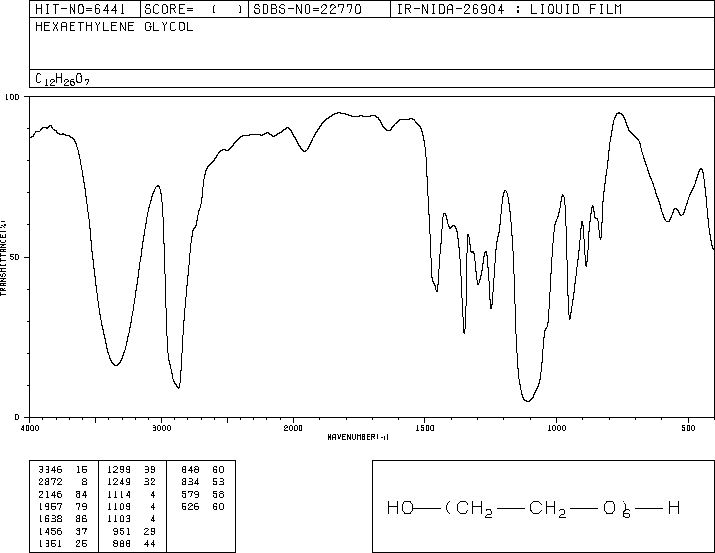Click the IR-NIDA-26904 LIQUID FILM label

coord(509,9)
